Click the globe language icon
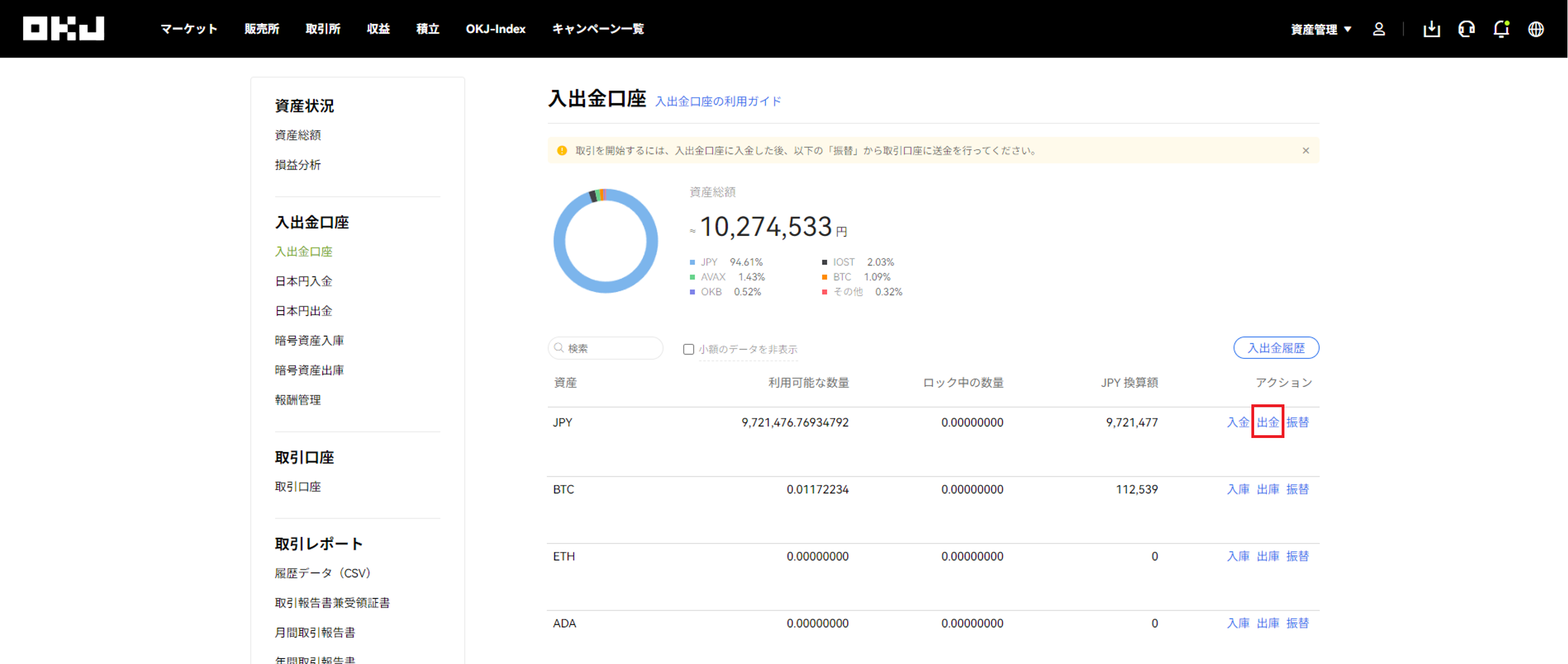The image size is (1568, 664). [x=1535, y=29]
